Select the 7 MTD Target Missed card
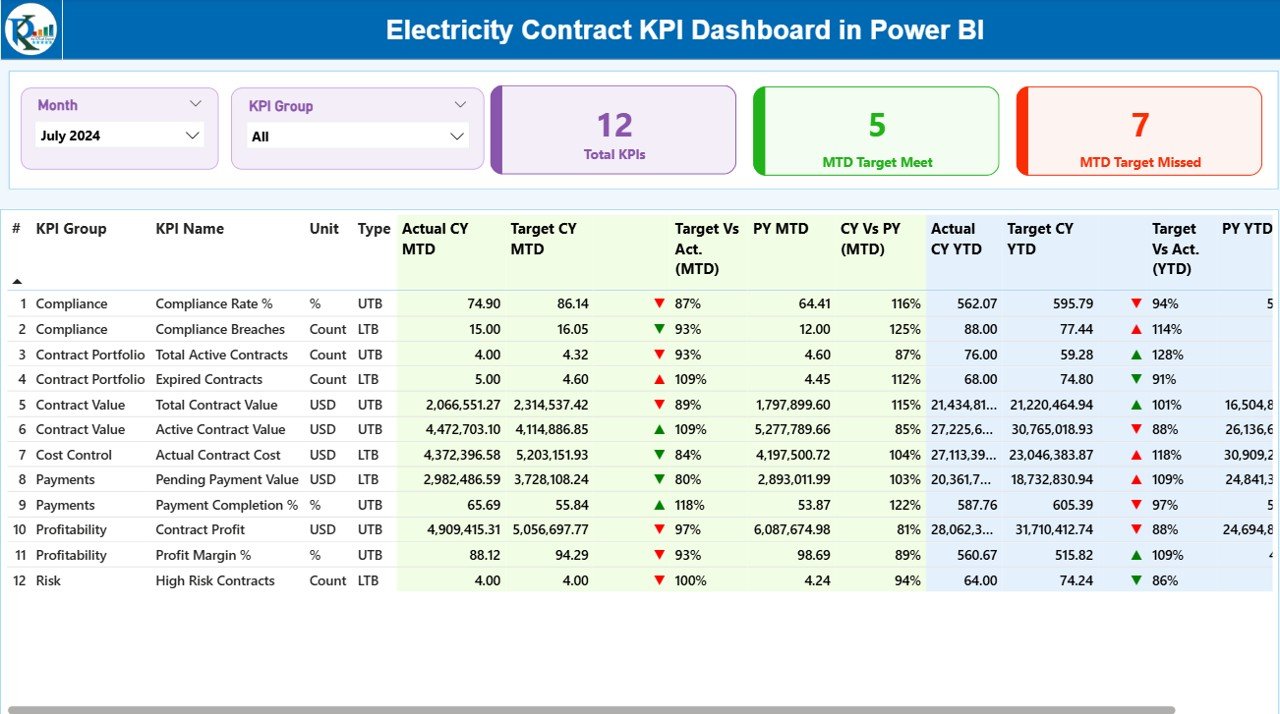Image resolution: width=1280 pixels, height=714 pixels. 1139,130
